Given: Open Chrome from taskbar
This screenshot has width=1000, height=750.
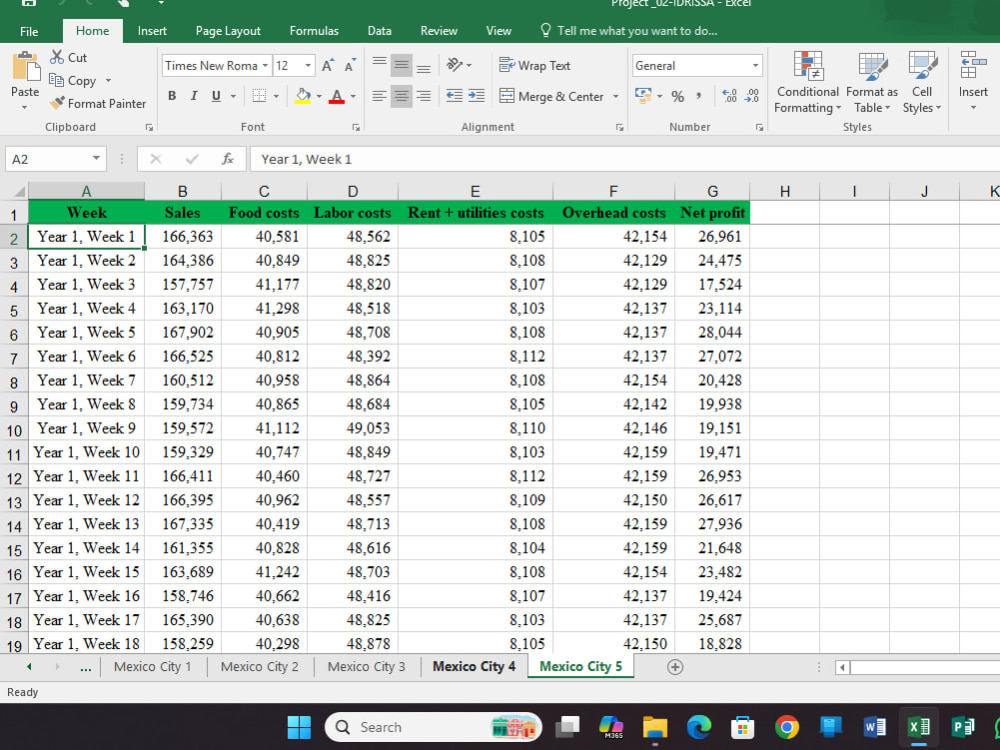Looking at the screenshot, I should (x=786, y=727).
